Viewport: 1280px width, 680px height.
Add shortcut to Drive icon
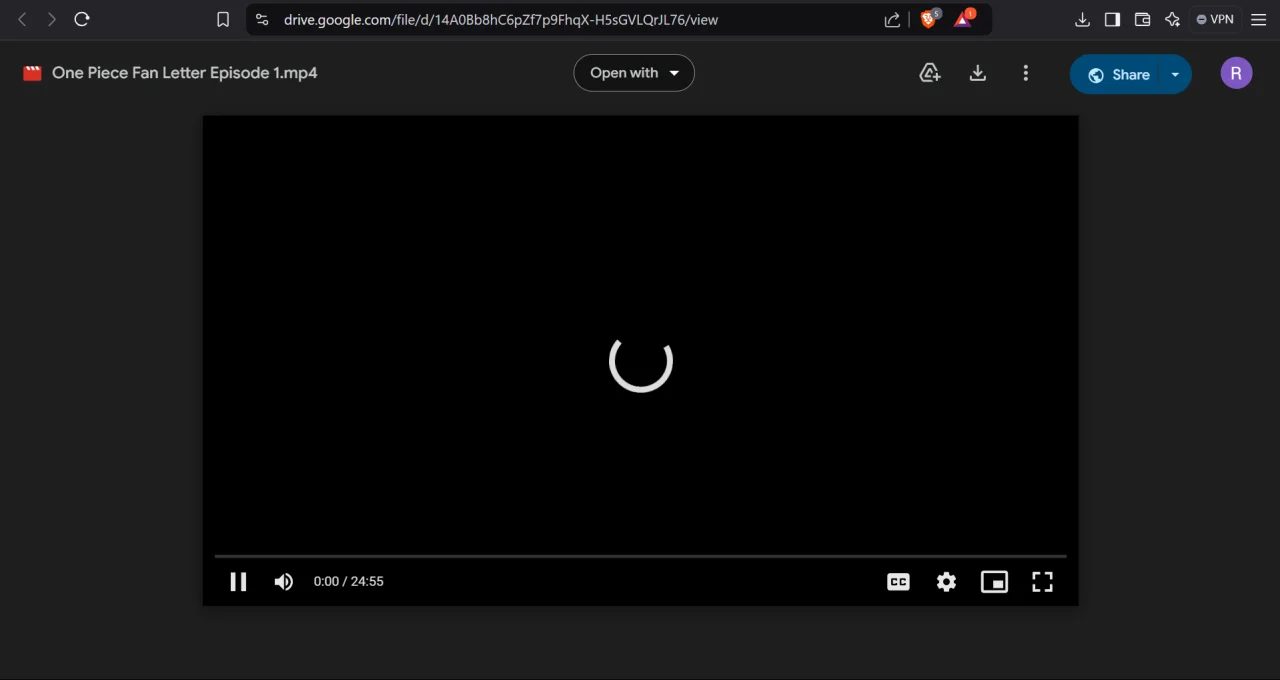point(930,73)
